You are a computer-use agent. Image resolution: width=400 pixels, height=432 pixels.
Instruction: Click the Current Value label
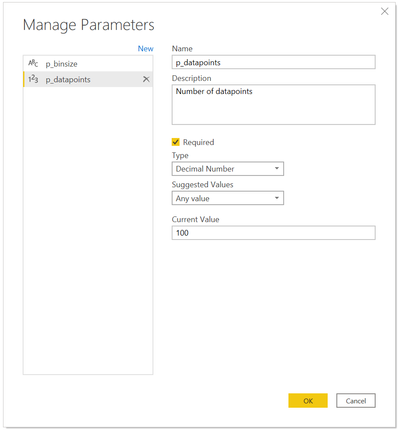point(195,219)
